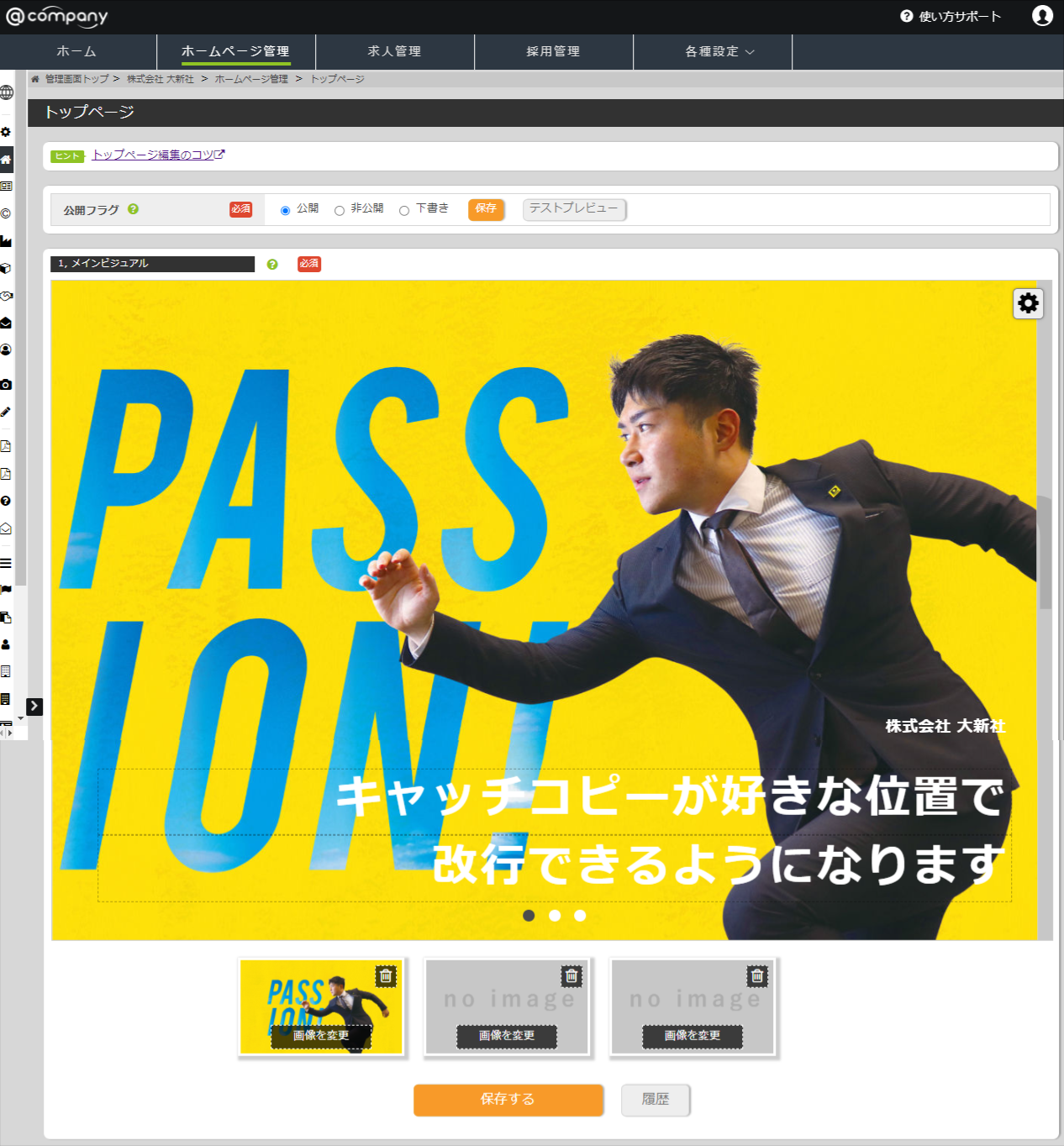
Task: Click 画像を変更 on the PASSION thumbnail
Action: pyautogui.click(x=321, y=1036)
